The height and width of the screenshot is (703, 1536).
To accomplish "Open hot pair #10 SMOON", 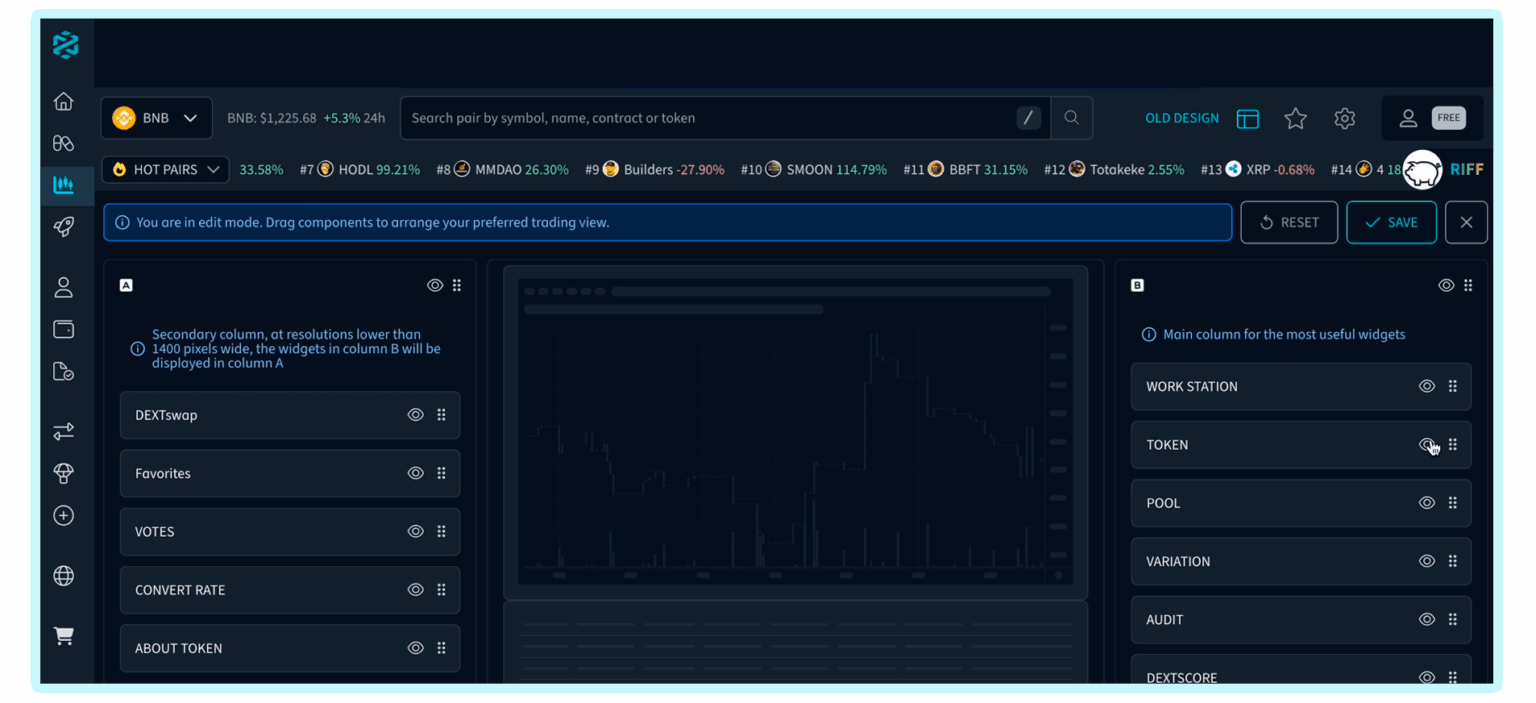I will coord(813,170).
